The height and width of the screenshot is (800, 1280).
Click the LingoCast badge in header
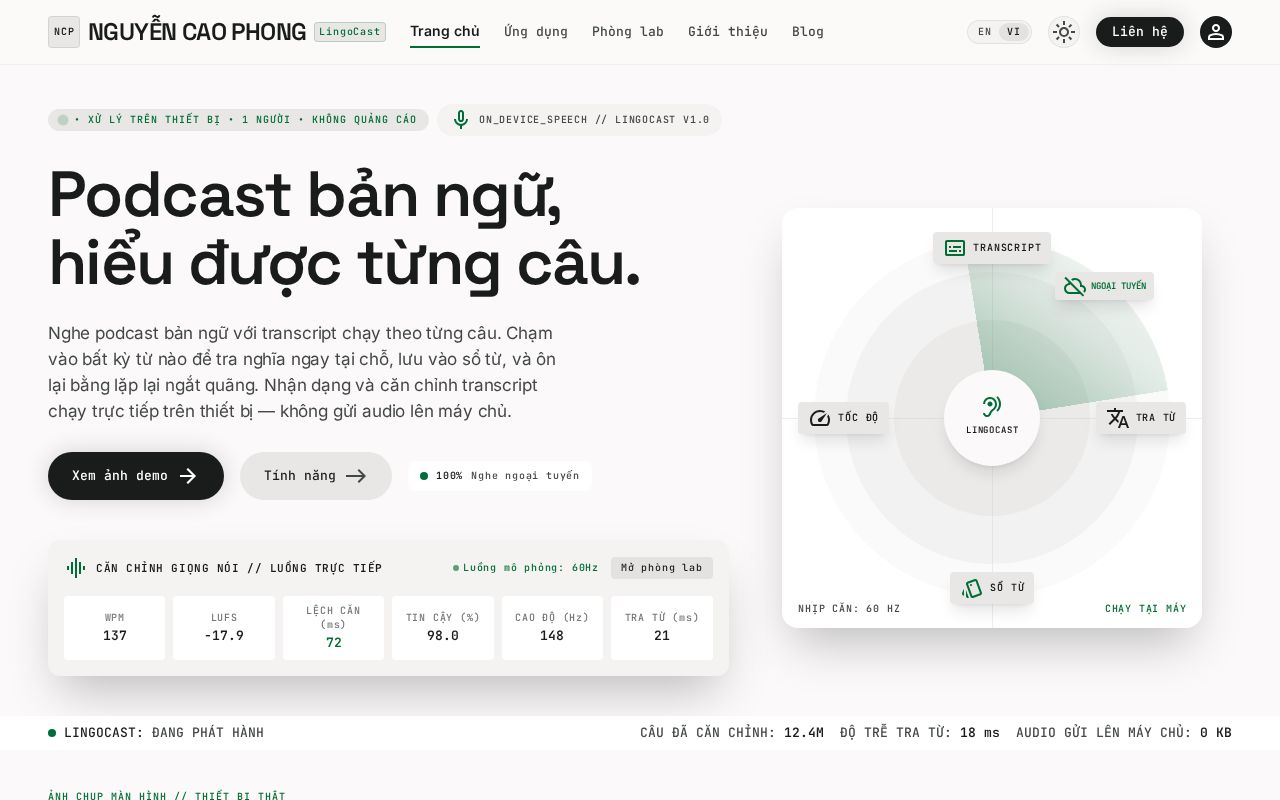tap(350, 32)
